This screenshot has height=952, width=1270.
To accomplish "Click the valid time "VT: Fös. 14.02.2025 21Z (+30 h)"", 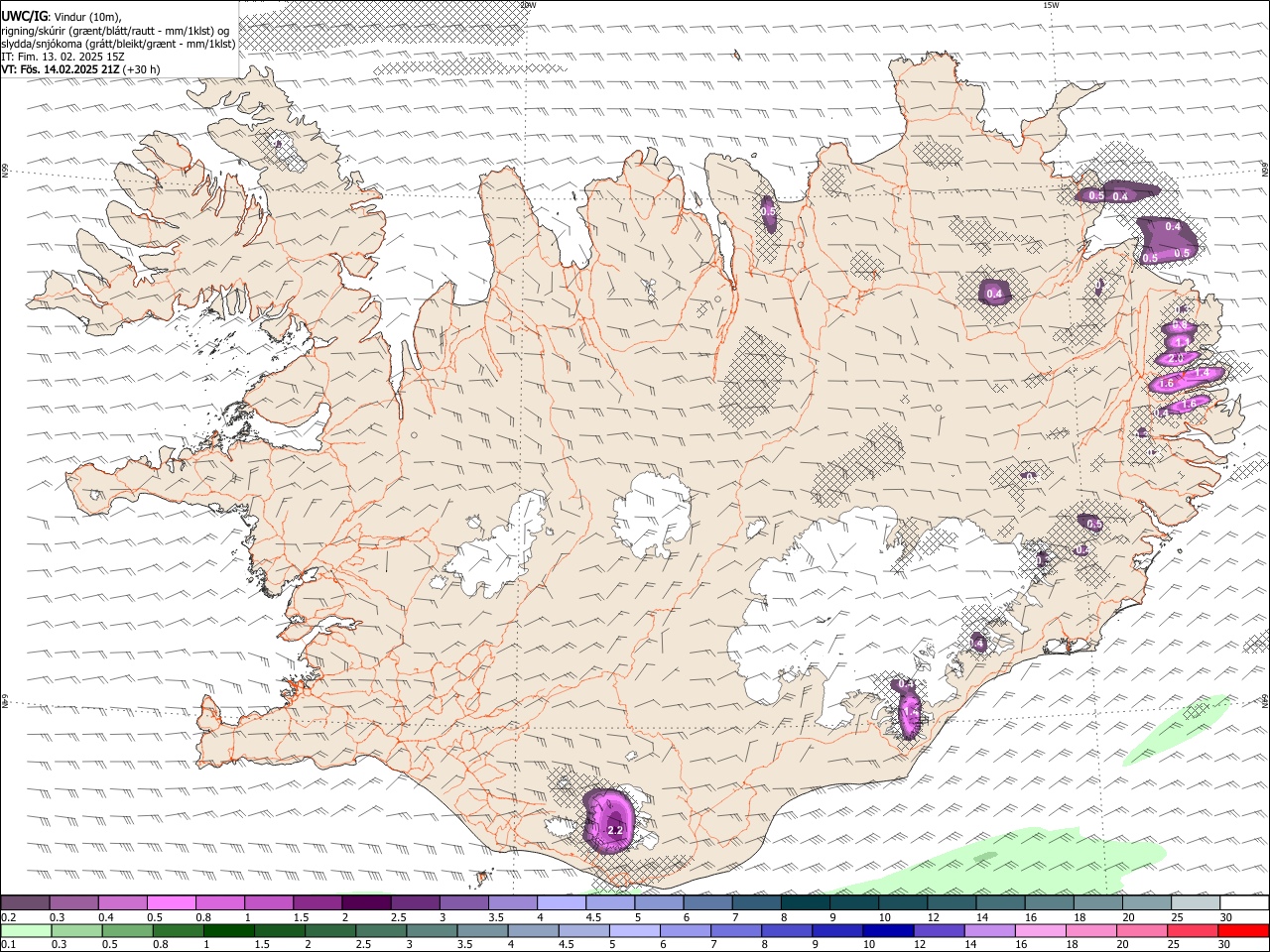I will coord(80,69).
